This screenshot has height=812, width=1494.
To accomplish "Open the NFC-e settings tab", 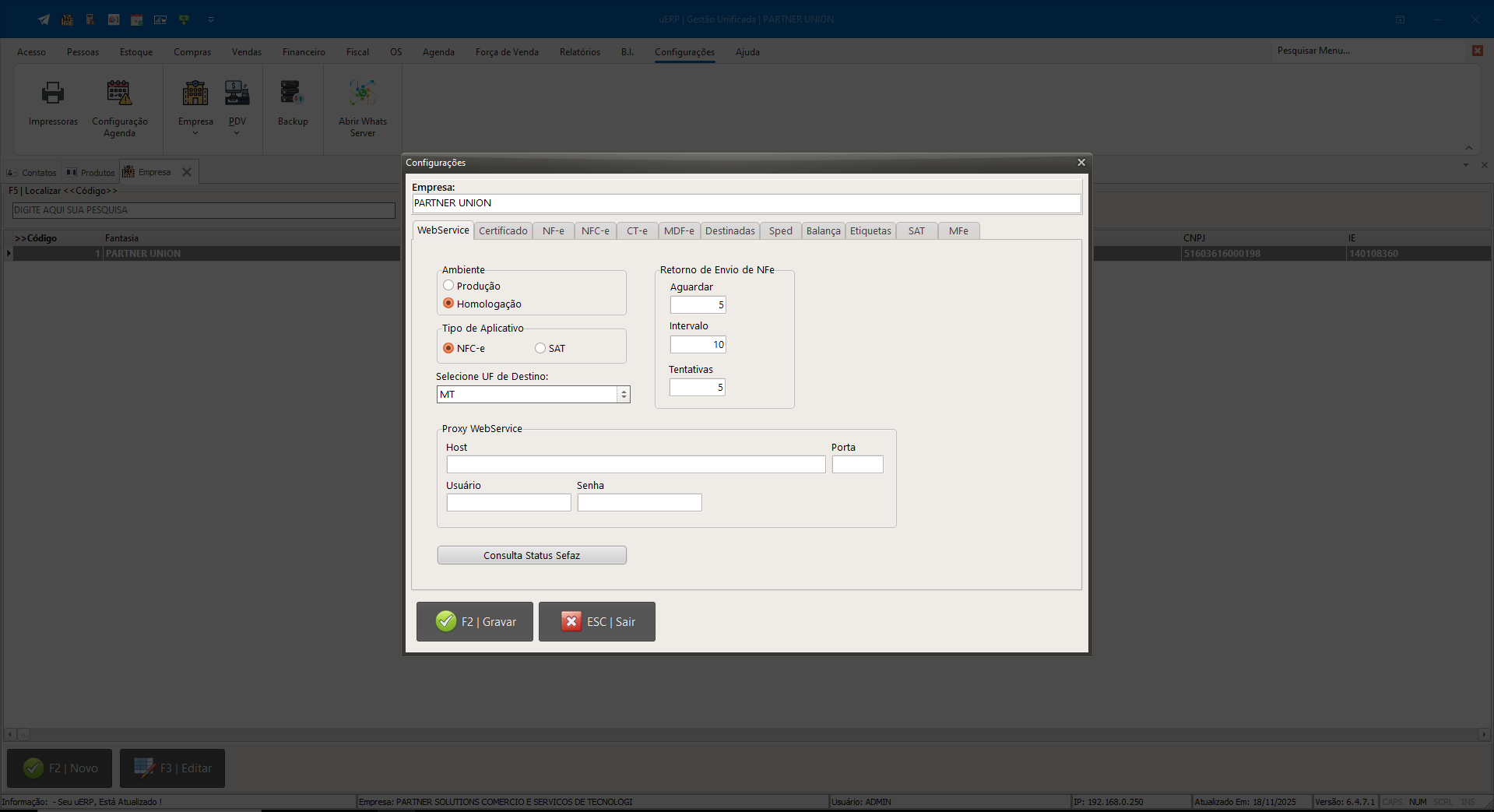I will [x=595, y=231].
